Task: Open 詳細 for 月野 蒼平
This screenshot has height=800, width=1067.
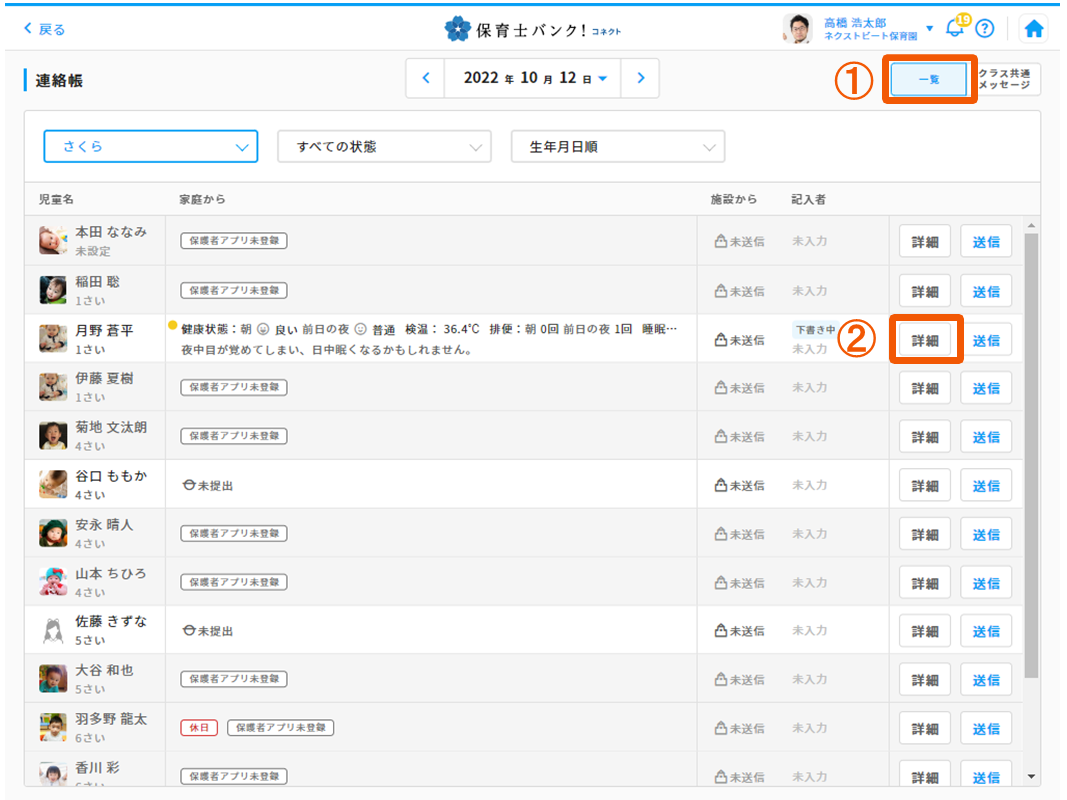Action: pyautogui.click(x=925, y=340)
